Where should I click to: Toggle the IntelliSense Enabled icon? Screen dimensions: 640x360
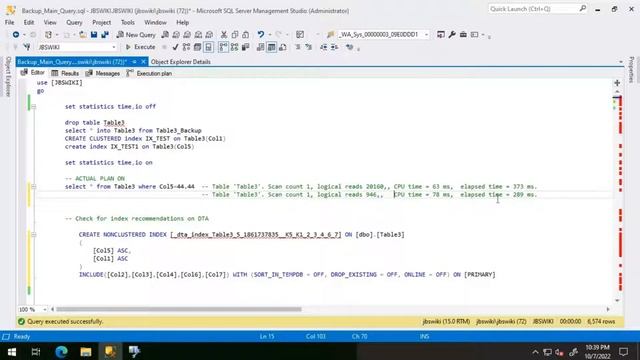pyautogui.click(x=209, y=47)
